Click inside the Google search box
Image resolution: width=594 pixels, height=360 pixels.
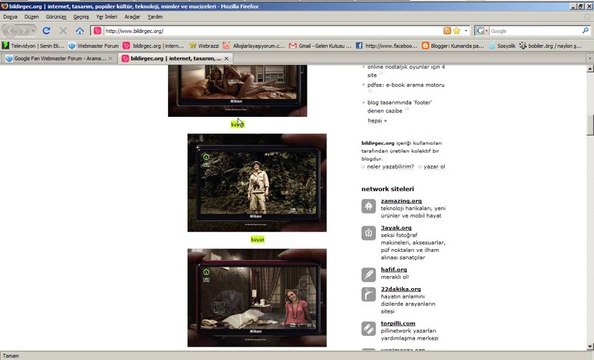coord(535,31)
